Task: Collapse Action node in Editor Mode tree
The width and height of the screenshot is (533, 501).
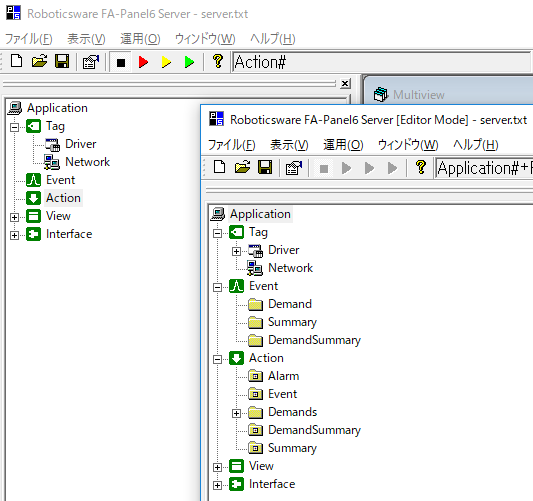Action: 217,359
